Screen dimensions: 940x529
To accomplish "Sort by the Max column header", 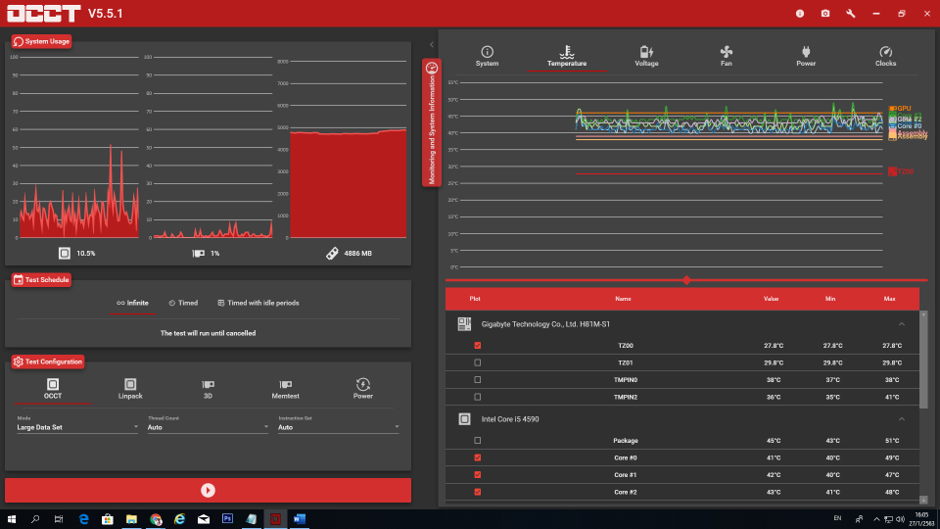I will click(890, 299).
